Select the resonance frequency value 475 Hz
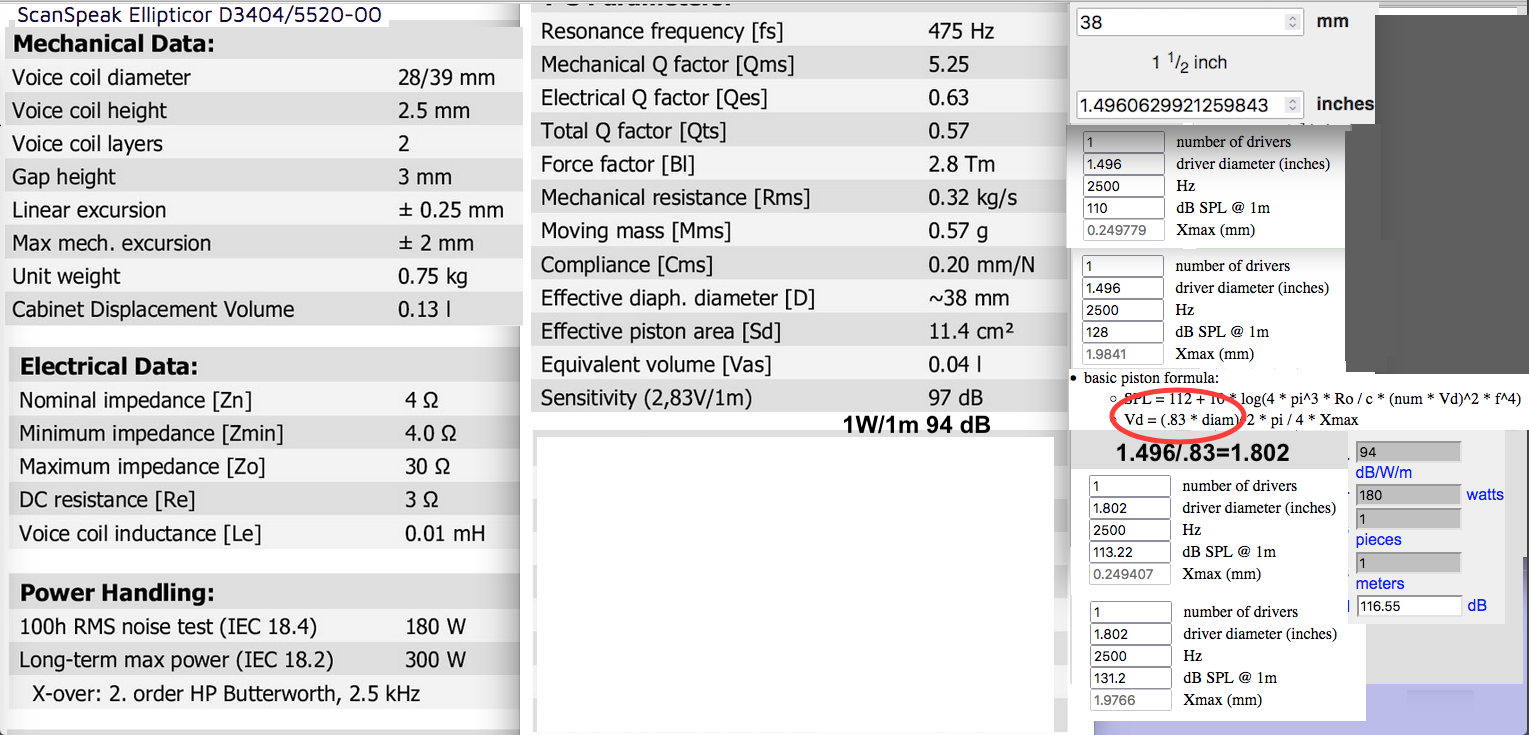The height and width of the screenshot is (735, 1529). [x=961, y=31]
